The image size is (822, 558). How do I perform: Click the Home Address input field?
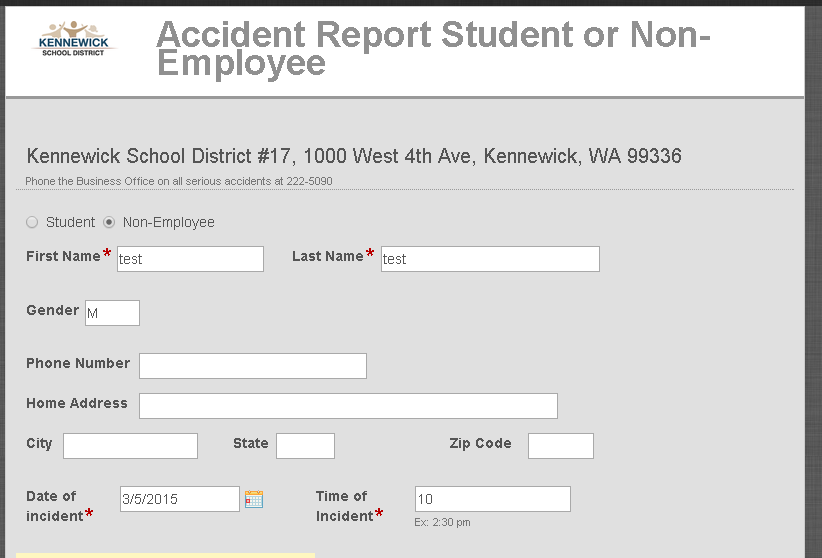coord(348,406)
